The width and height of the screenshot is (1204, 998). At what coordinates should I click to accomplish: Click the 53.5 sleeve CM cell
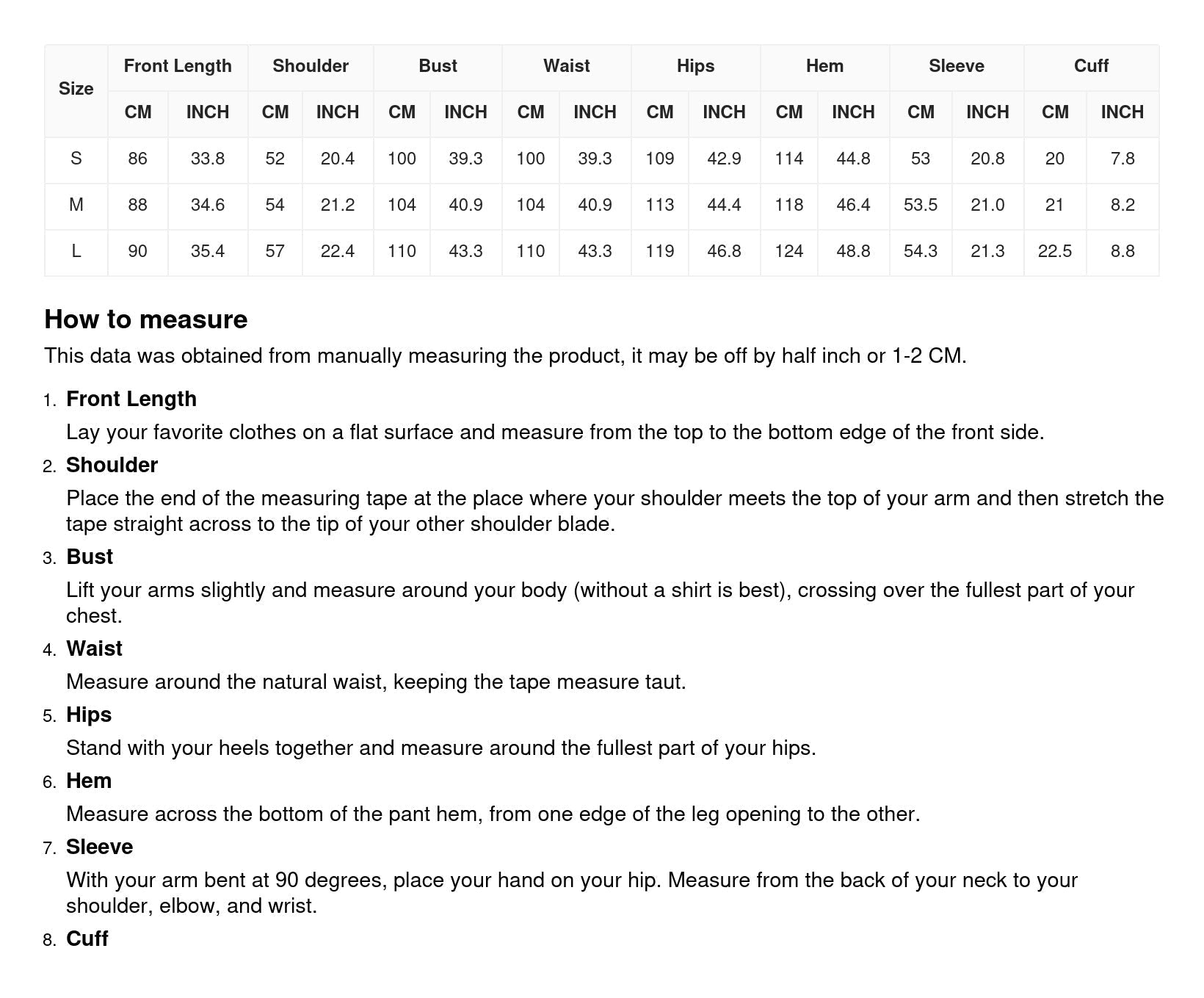921,205
